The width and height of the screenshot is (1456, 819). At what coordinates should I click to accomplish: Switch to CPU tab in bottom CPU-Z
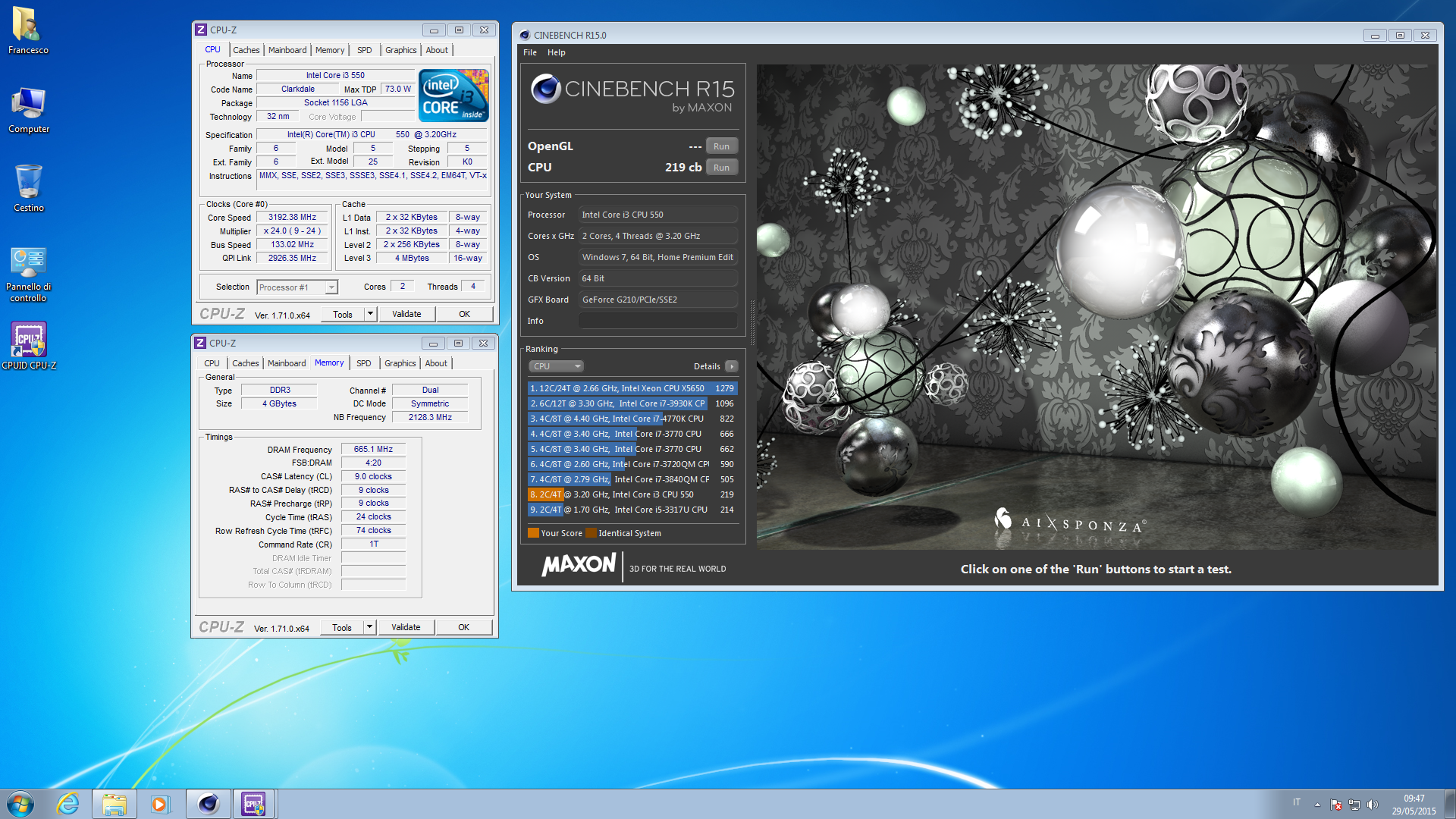coord(212,363)
